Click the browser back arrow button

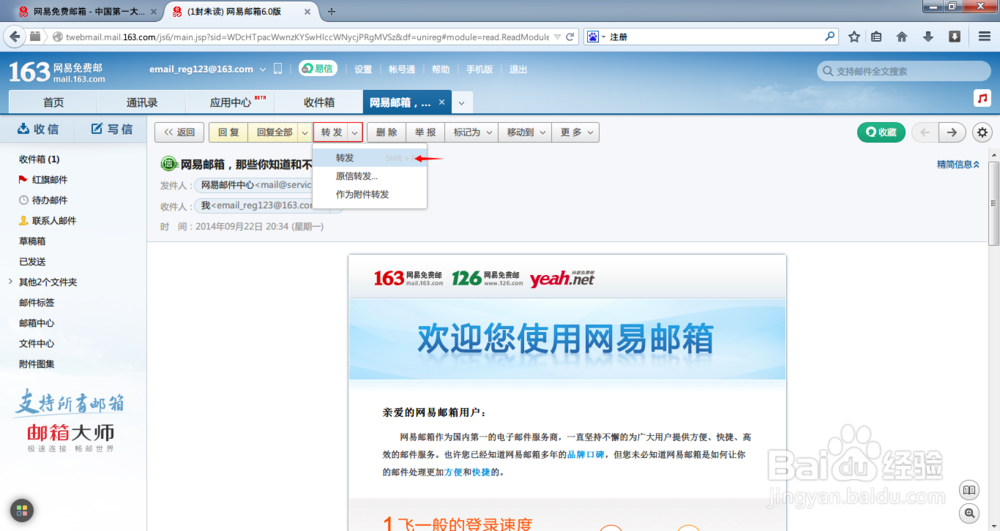coord(14,36)
